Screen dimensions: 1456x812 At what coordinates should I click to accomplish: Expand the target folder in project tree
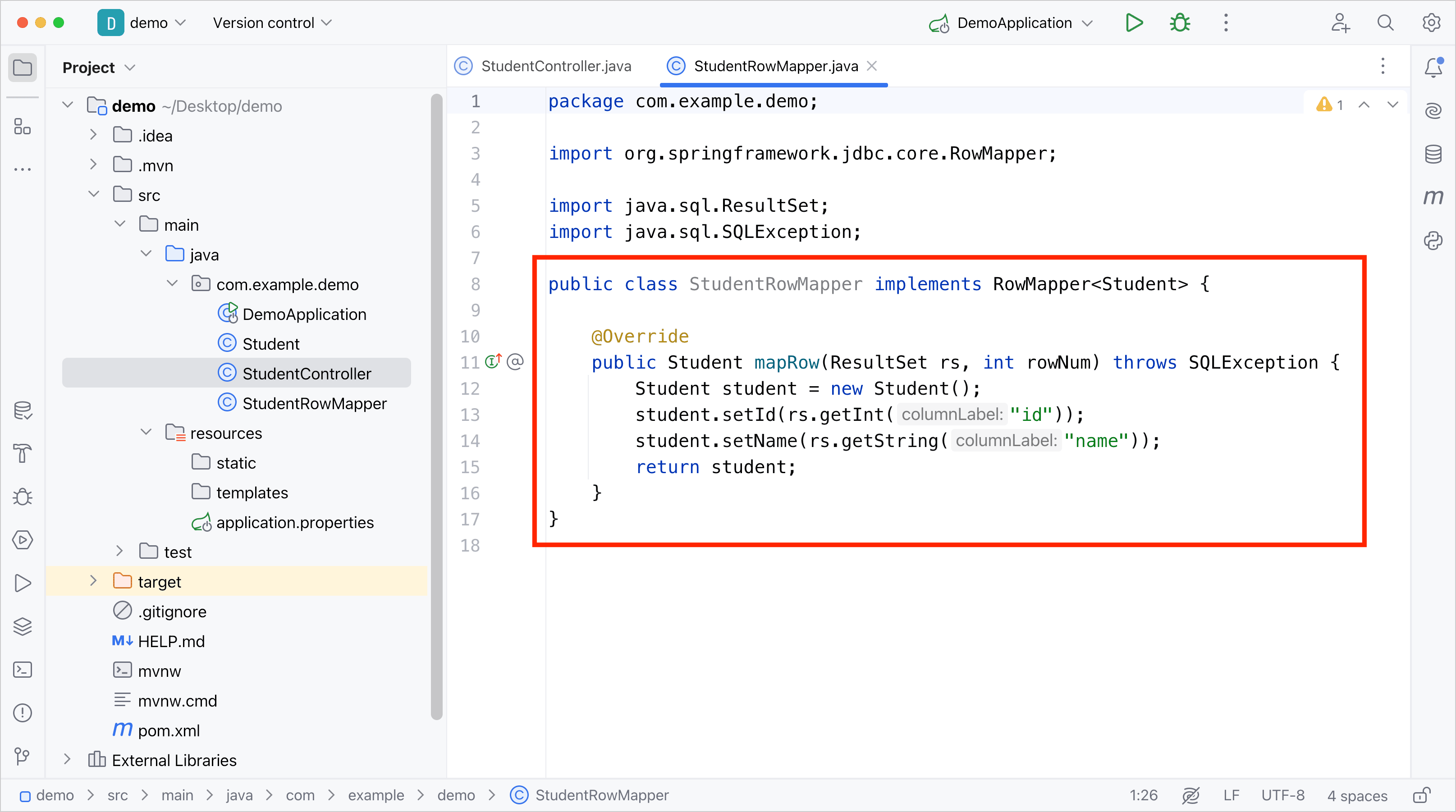pos(93,581)
